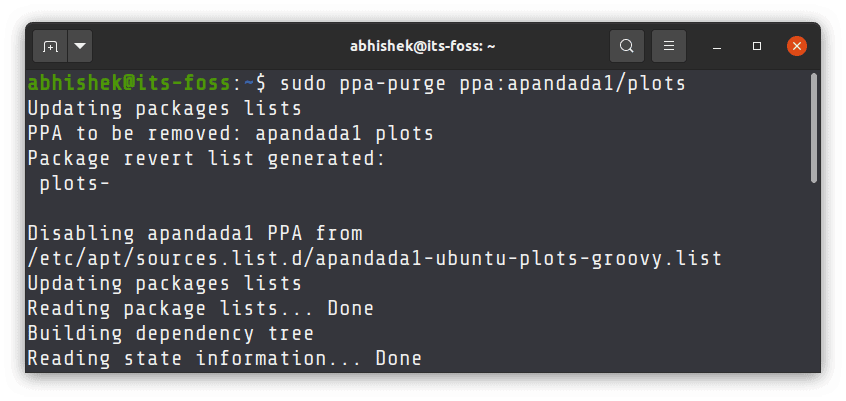Maximize the terminal window

pyautogui.click(x=757, y=46)
